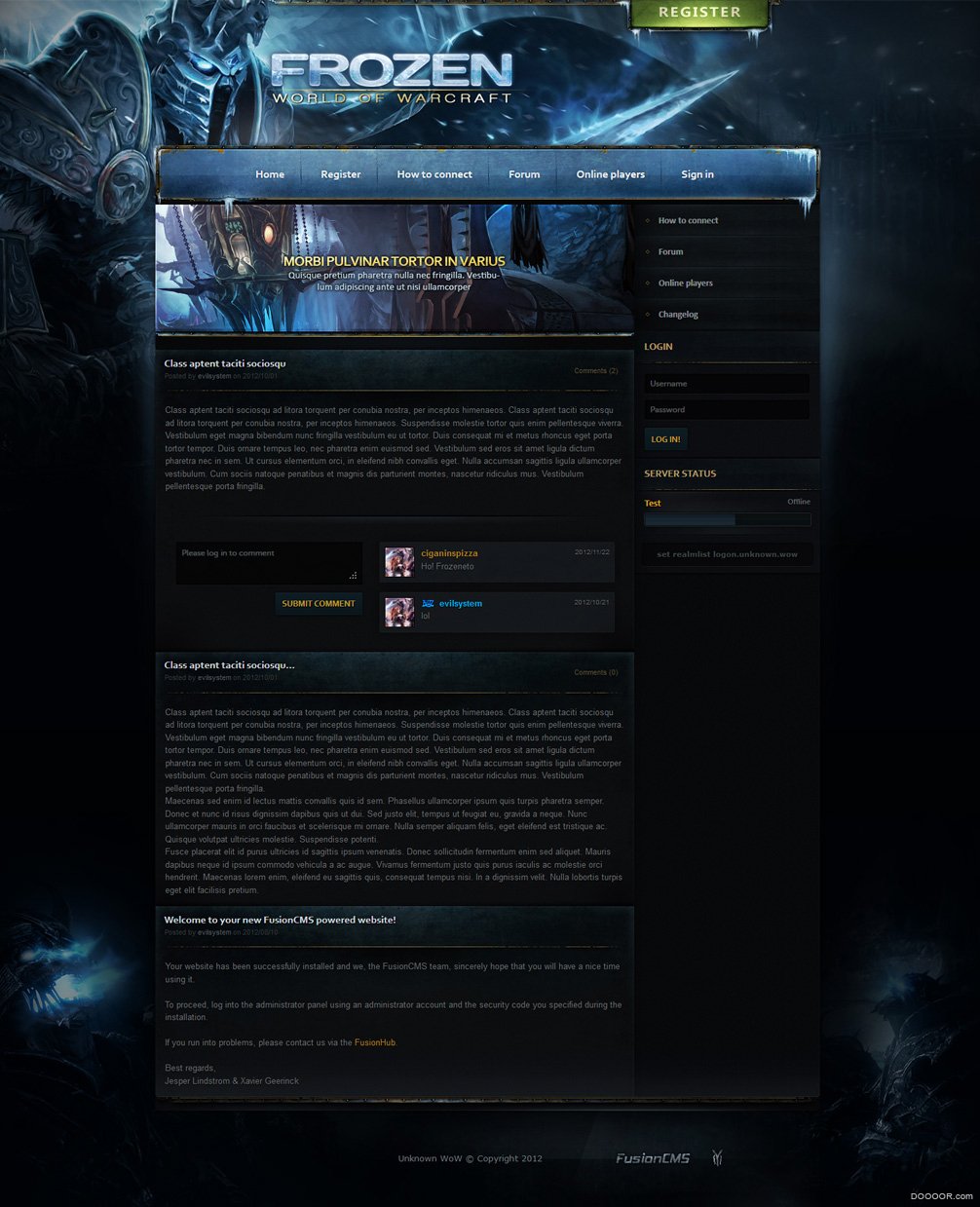Open second post title Class aptent taciti sociosqu...
980x1207 pixels.
229,665
